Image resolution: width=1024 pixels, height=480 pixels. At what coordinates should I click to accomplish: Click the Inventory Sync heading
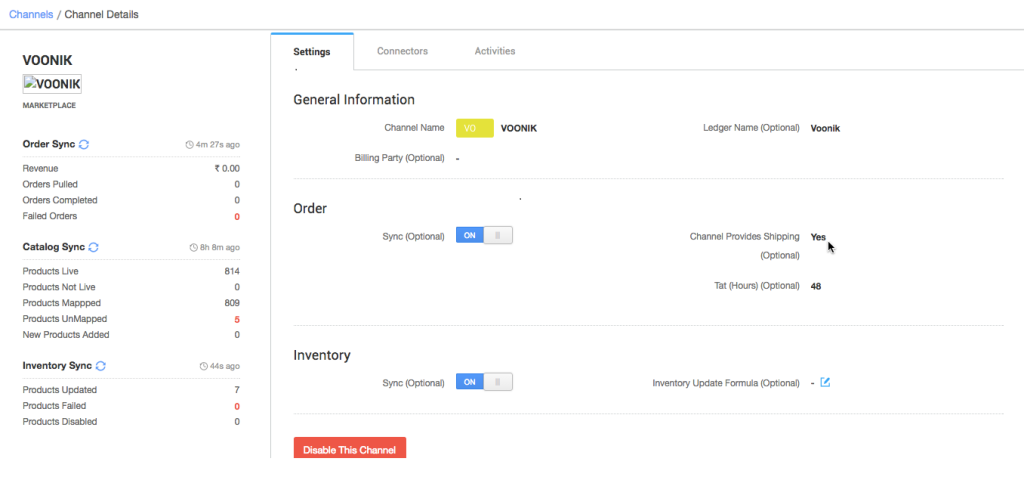coord(57,366)
